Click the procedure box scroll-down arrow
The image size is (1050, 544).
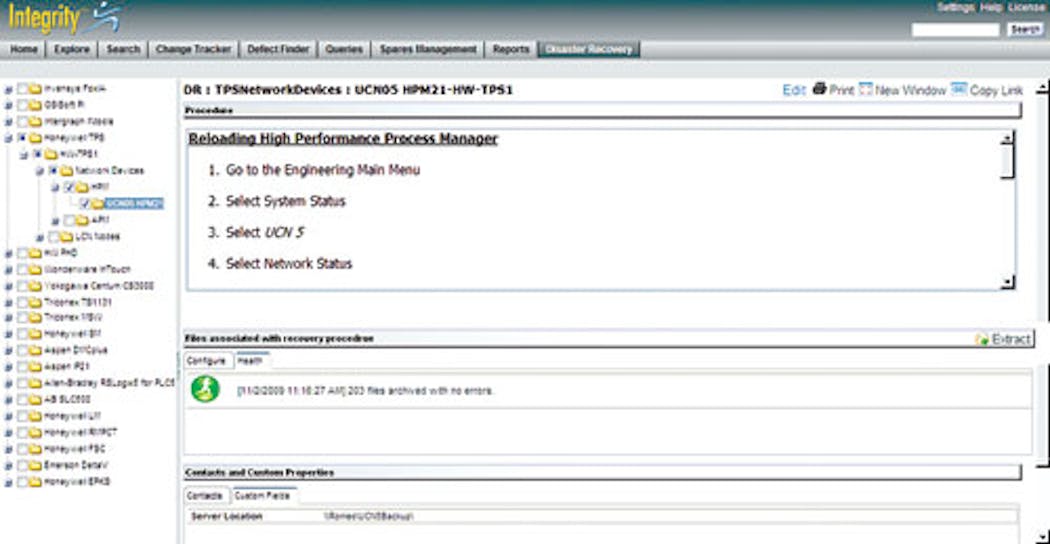1007,283
